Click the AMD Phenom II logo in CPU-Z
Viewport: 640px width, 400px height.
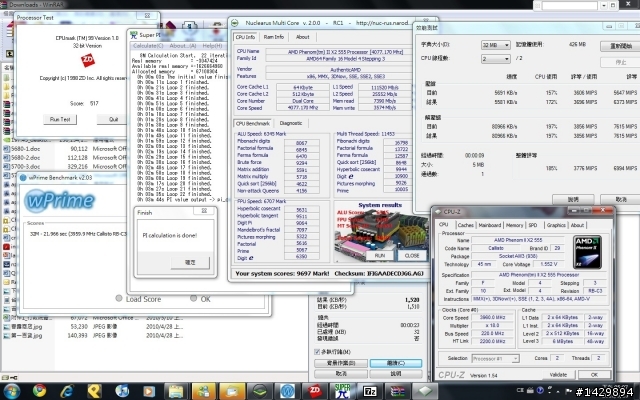tap(587, 252)
